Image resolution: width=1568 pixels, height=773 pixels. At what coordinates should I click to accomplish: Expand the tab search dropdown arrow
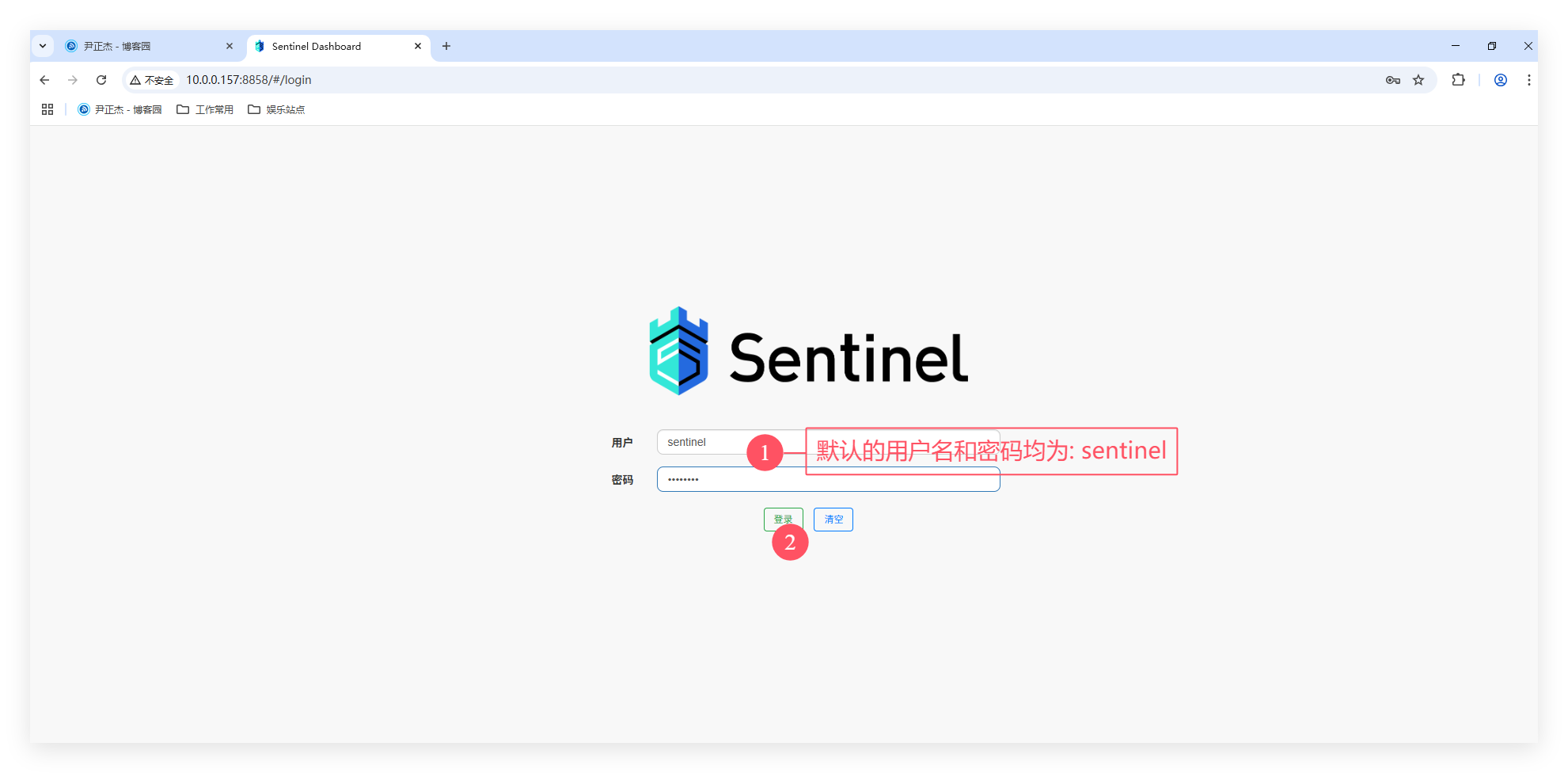(43, 46)
